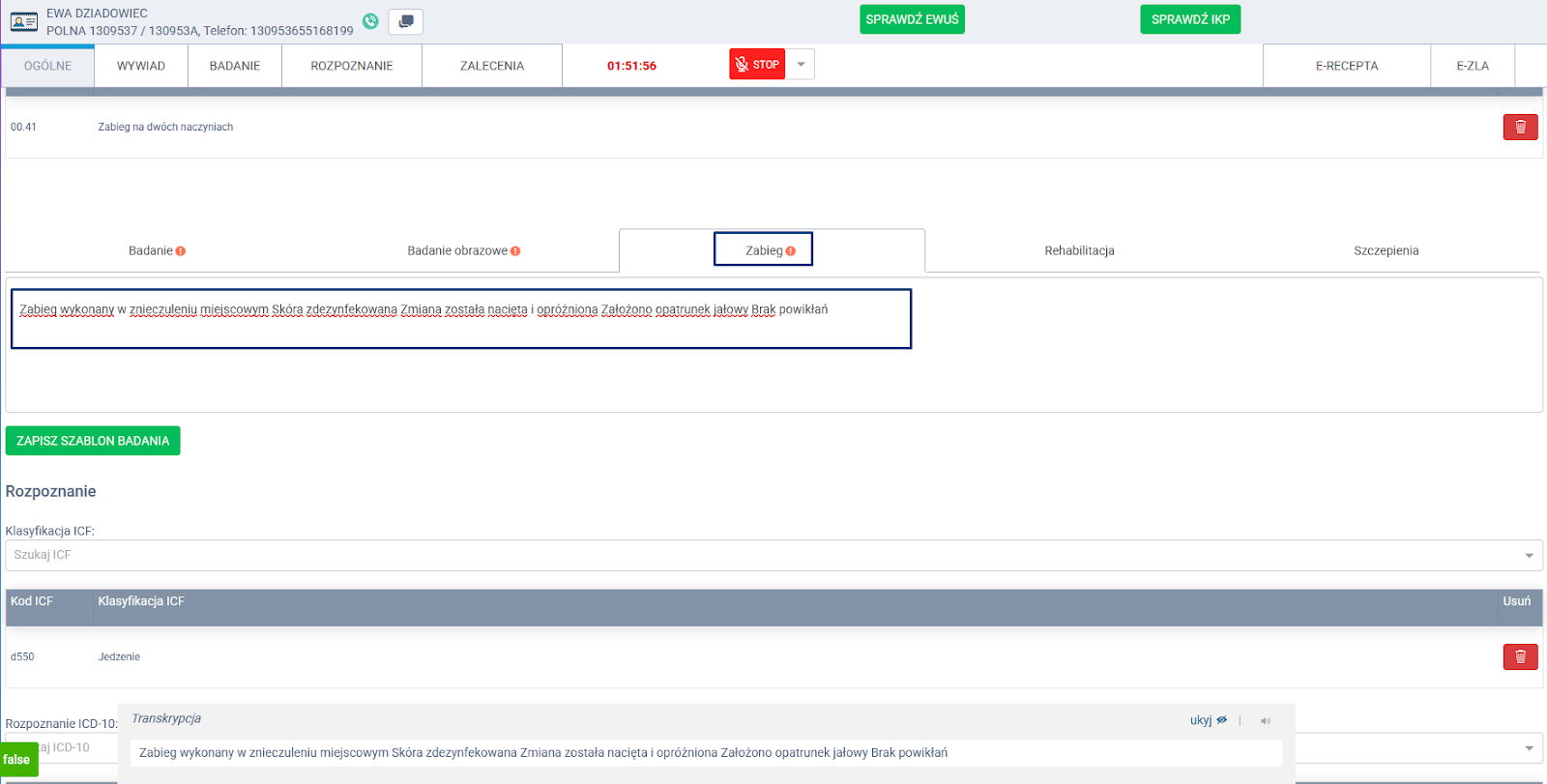Switch to the WYWIAD tab
The image size is (1547, 784).
[x=141, y=66]
